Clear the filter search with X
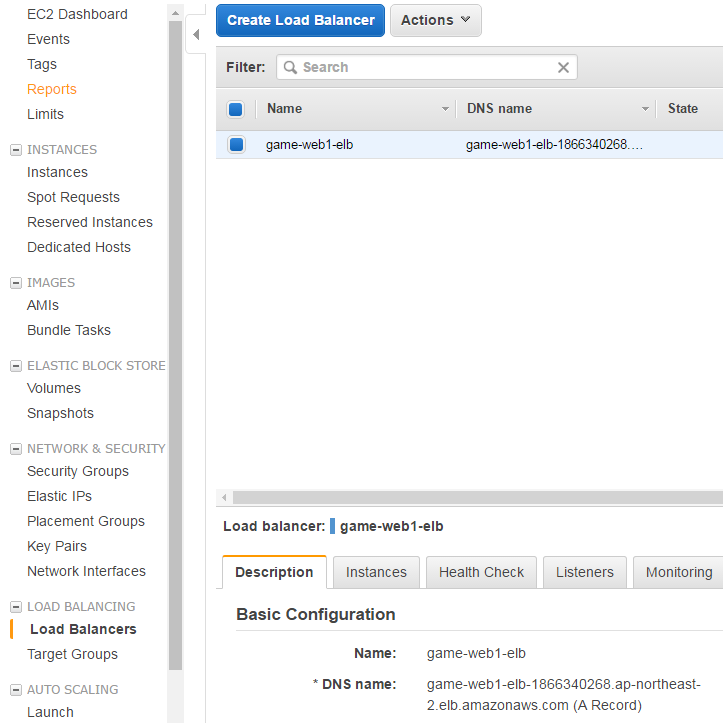Image resolution: width=723 pixels, height=723 pixels. click(563, 67)
